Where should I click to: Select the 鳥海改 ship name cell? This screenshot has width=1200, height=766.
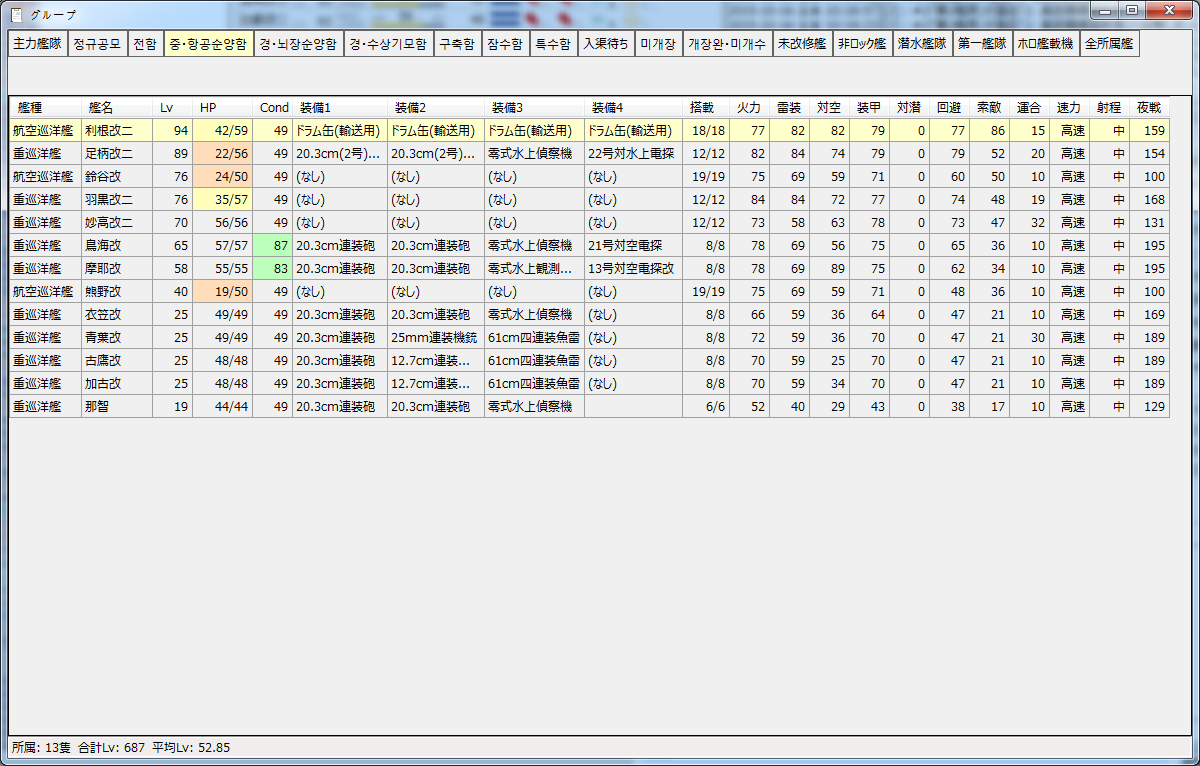(x=116, y=245)
